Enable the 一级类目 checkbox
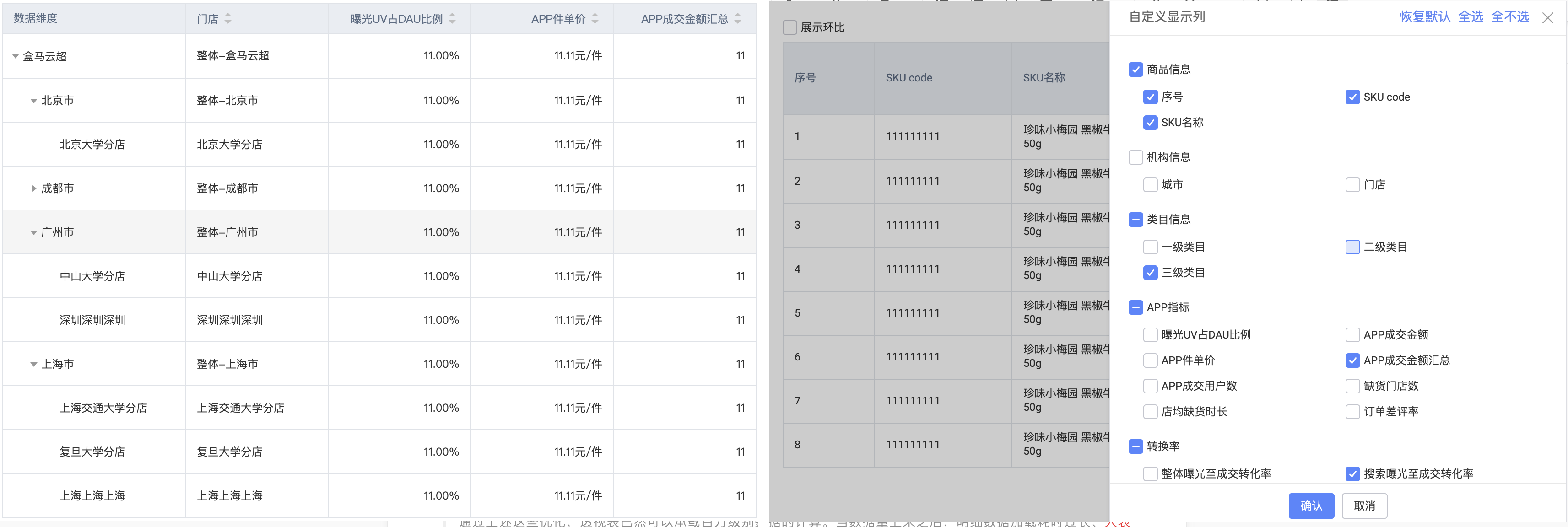1568x527 pixels. coord(1151,247)
